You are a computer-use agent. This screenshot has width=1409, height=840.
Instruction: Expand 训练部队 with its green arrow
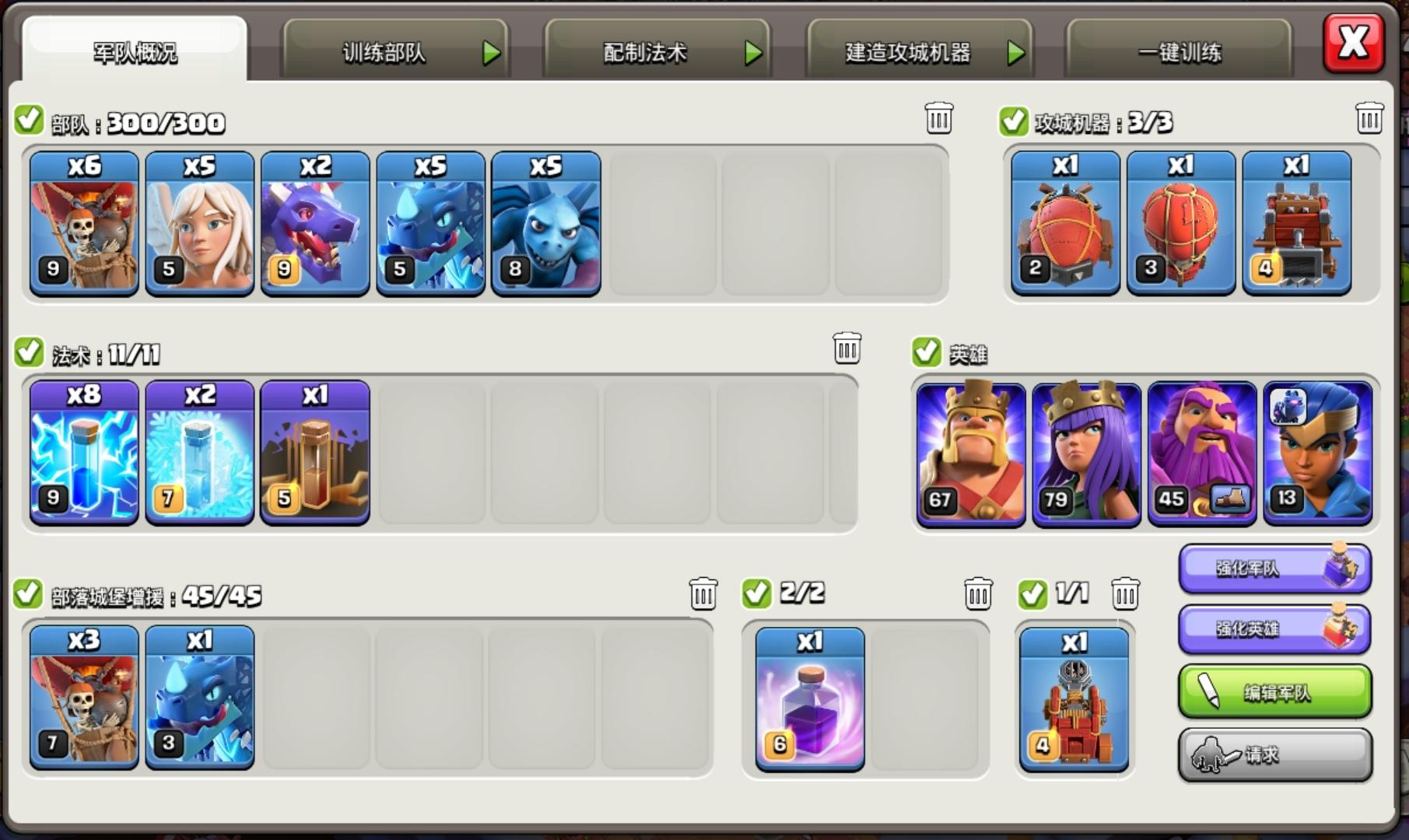[x=491, y=53]
